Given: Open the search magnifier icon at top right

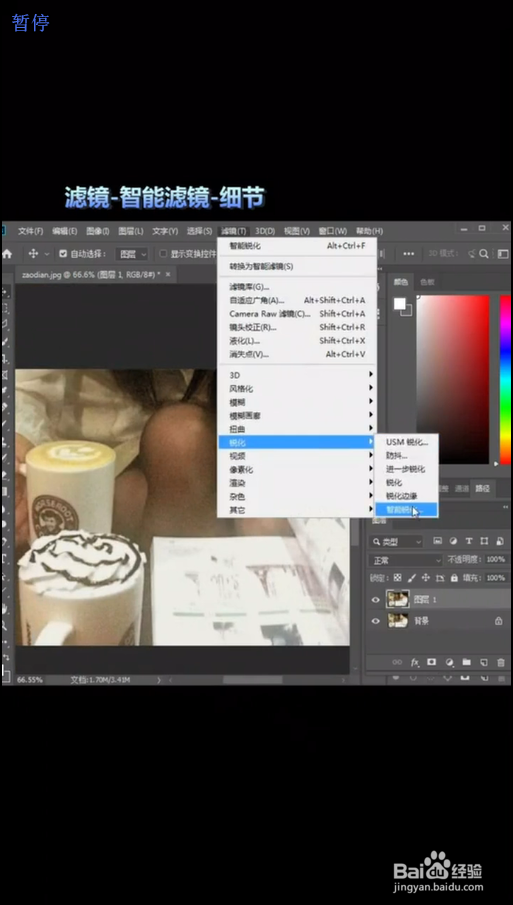Looking at the screenshot, I should (x=484, y=253).
